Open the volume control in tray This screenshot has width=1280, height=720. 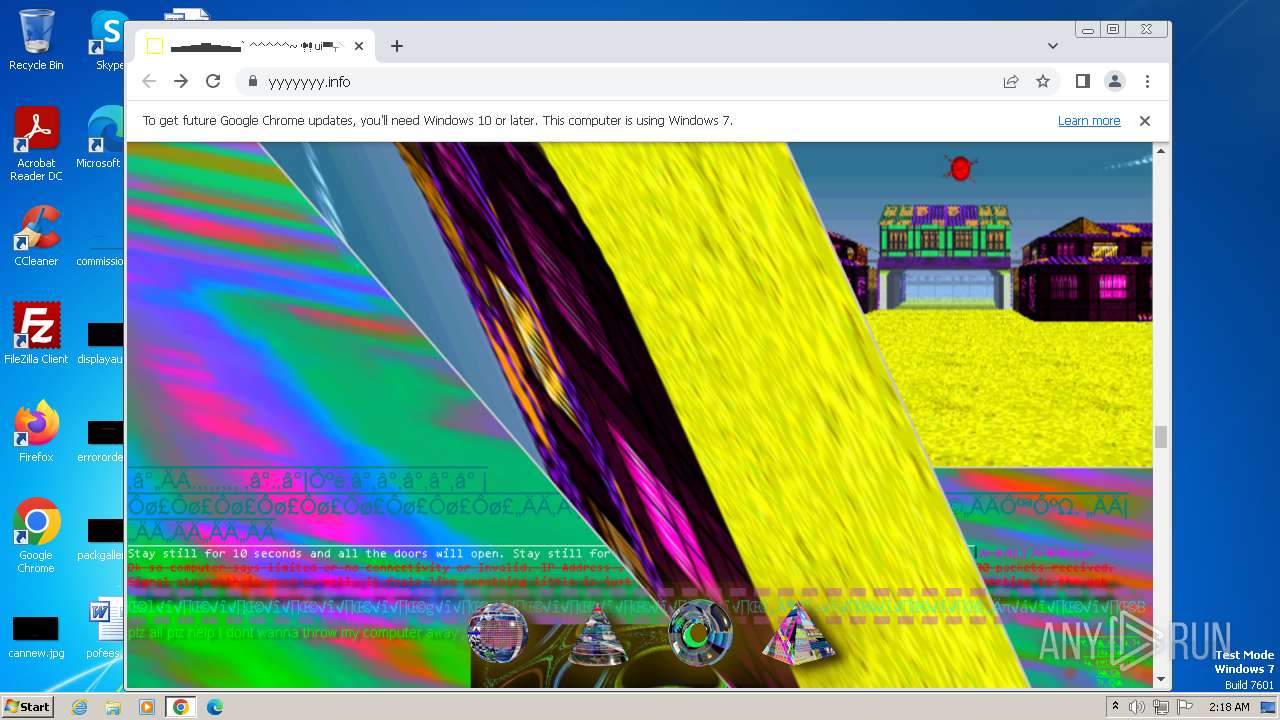click(x=1137, y=707)
